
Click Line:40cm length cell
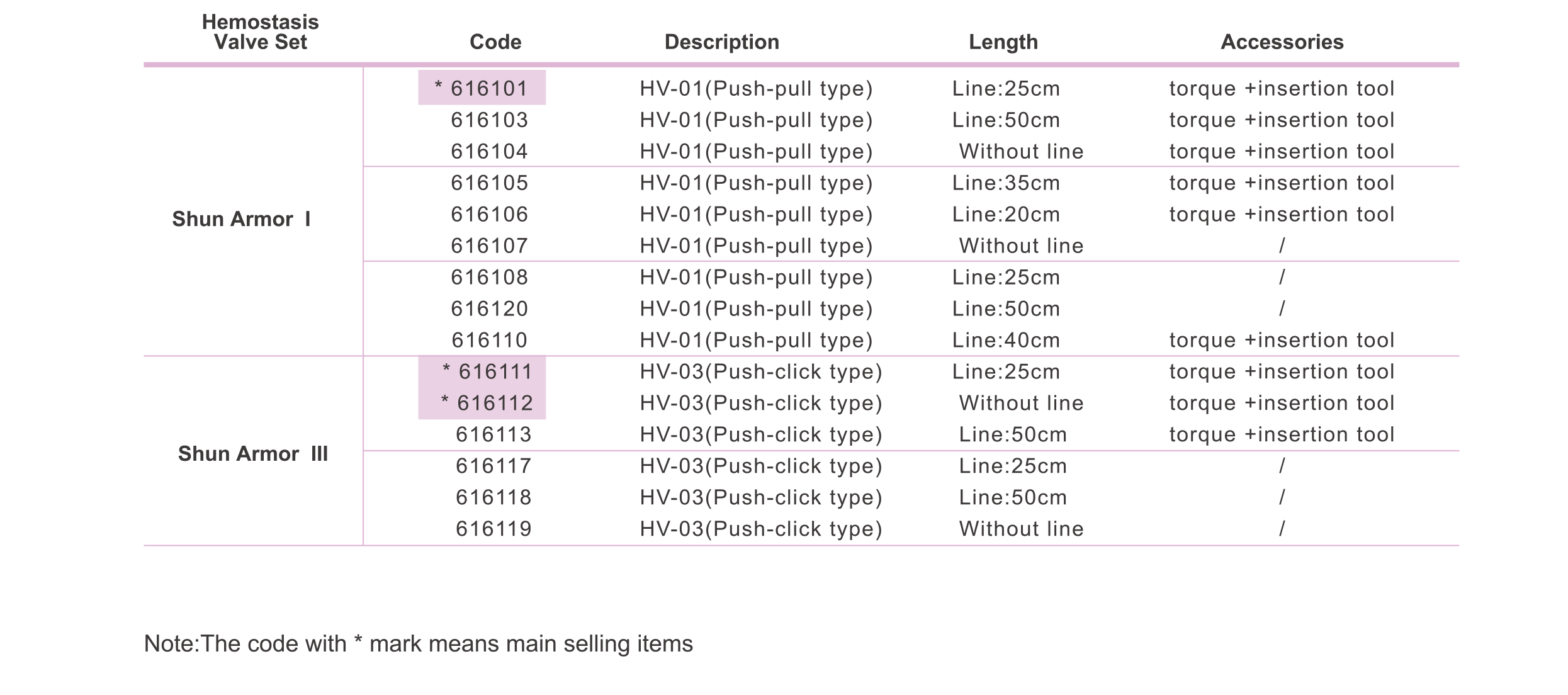1005,340
